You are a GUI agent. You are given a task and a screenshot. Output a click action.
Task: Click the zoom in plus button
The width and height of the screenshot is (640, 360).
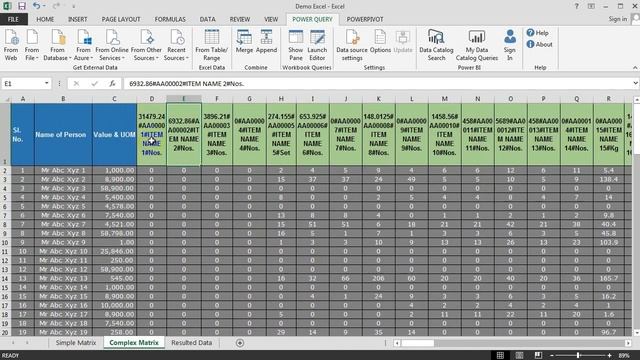pos(609,356)
